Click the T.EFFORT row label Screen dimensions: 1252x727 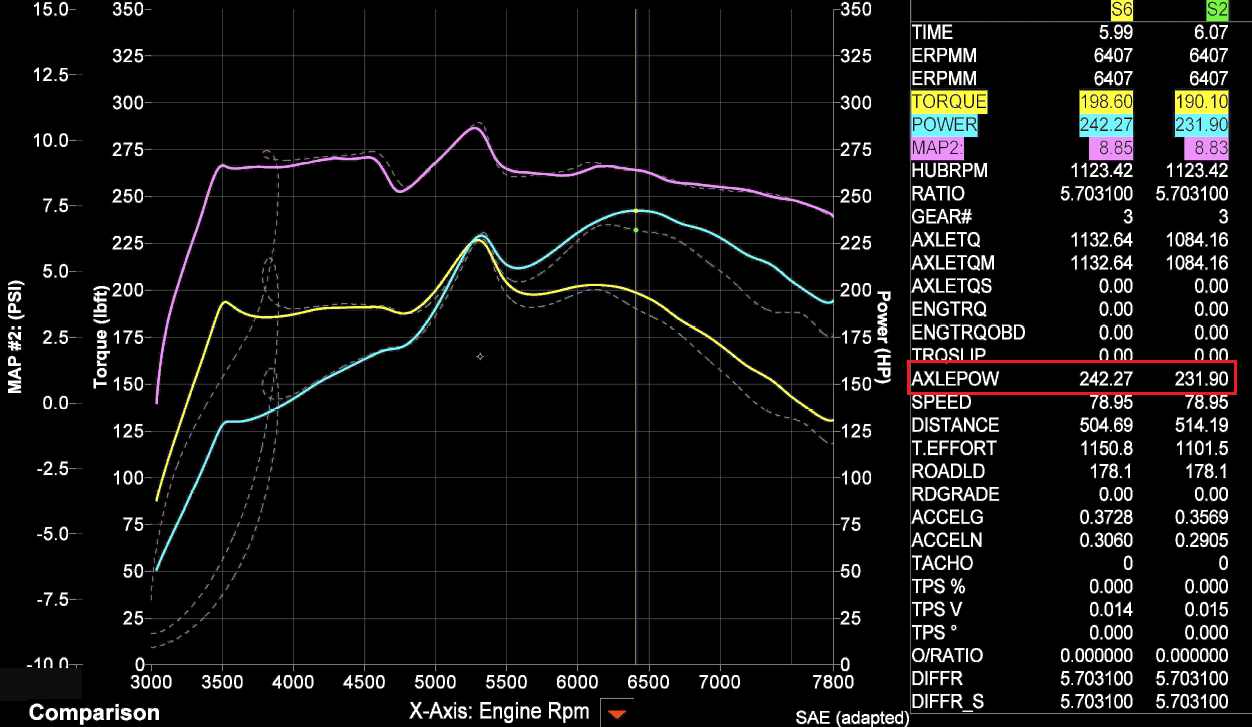click(955, 448)
